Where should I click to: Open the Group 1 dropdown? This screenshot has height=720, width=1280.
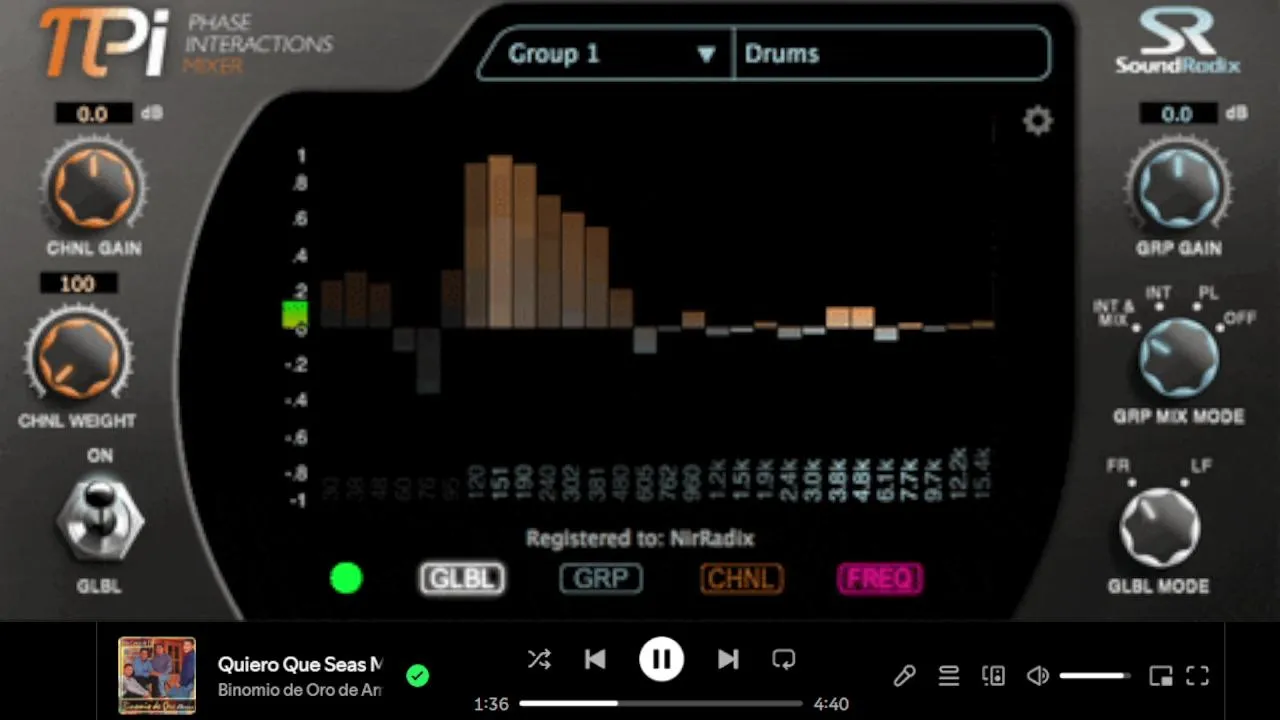[x=606, y=54]
